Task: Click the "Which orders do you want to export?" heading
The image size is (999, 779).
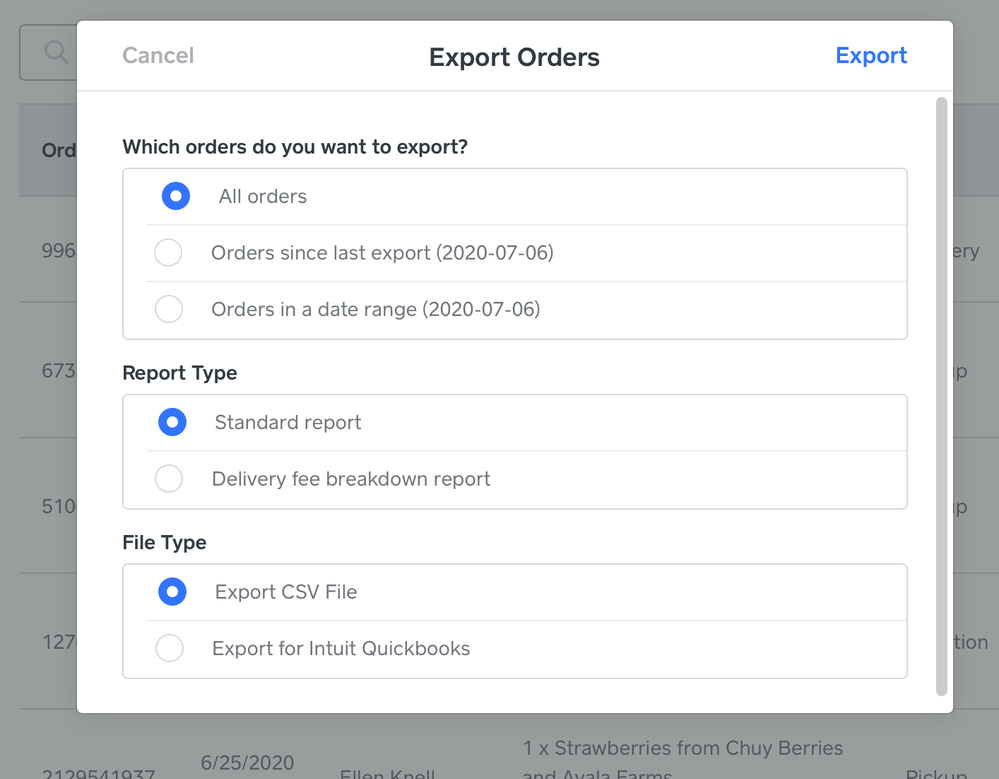Action: click(x=295, y=147)
